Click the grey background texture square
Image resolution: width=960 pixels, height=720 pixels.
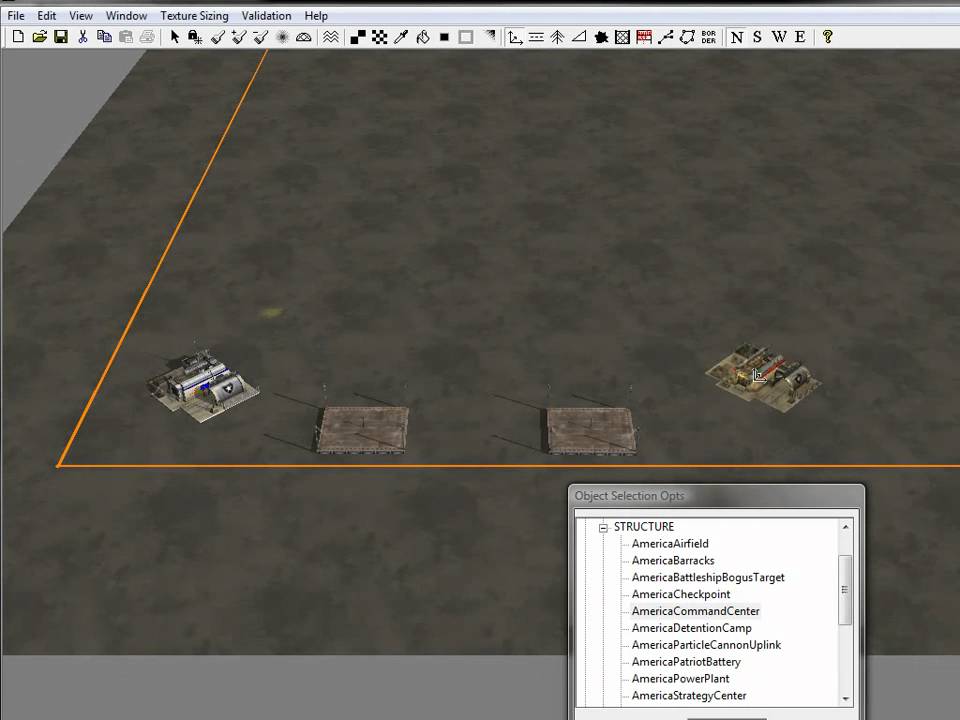coord(466,37)
